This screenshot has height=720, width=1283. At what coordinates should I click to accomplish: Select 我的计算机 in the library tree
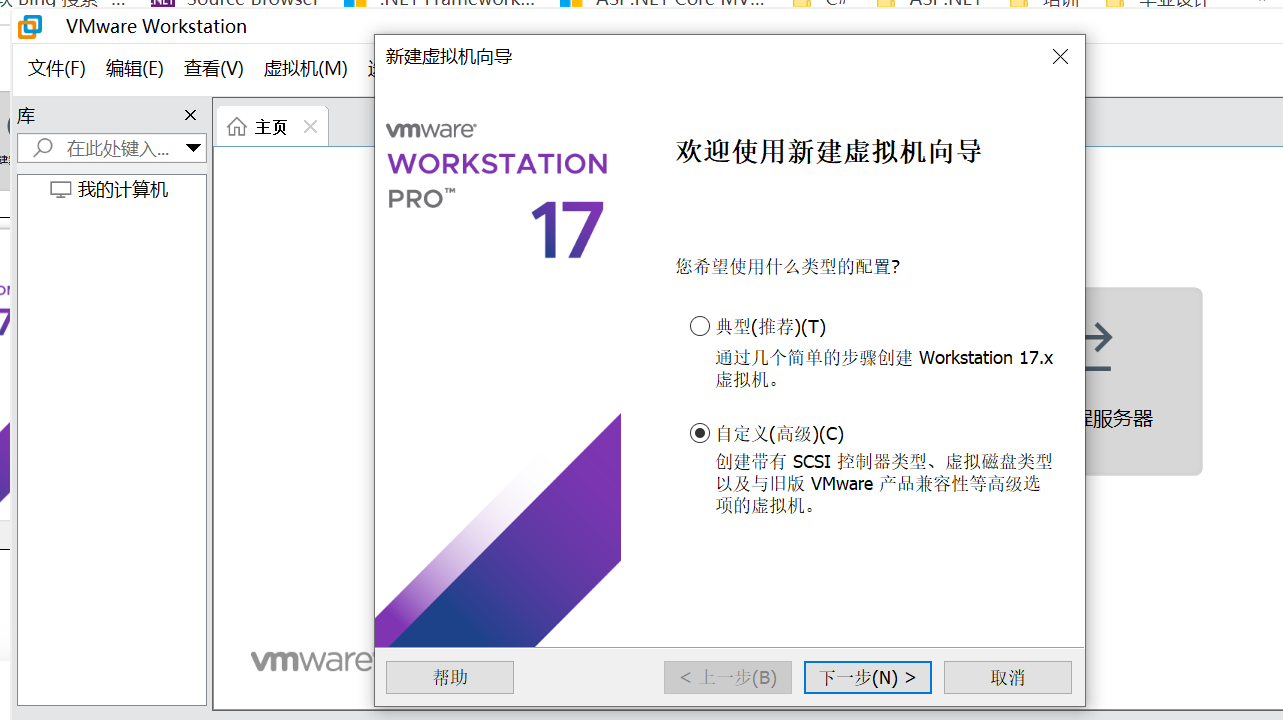coord(123,190)
